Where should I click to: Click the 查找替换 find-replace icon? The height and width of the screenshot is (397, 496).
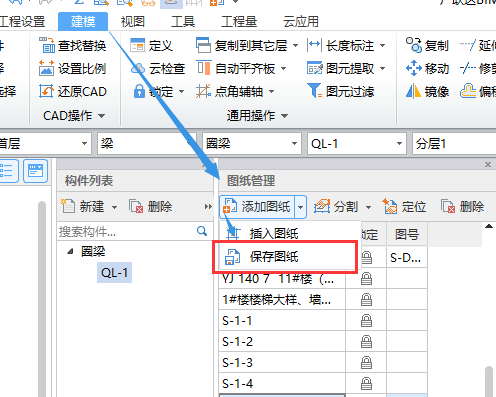tap(47, 45)
